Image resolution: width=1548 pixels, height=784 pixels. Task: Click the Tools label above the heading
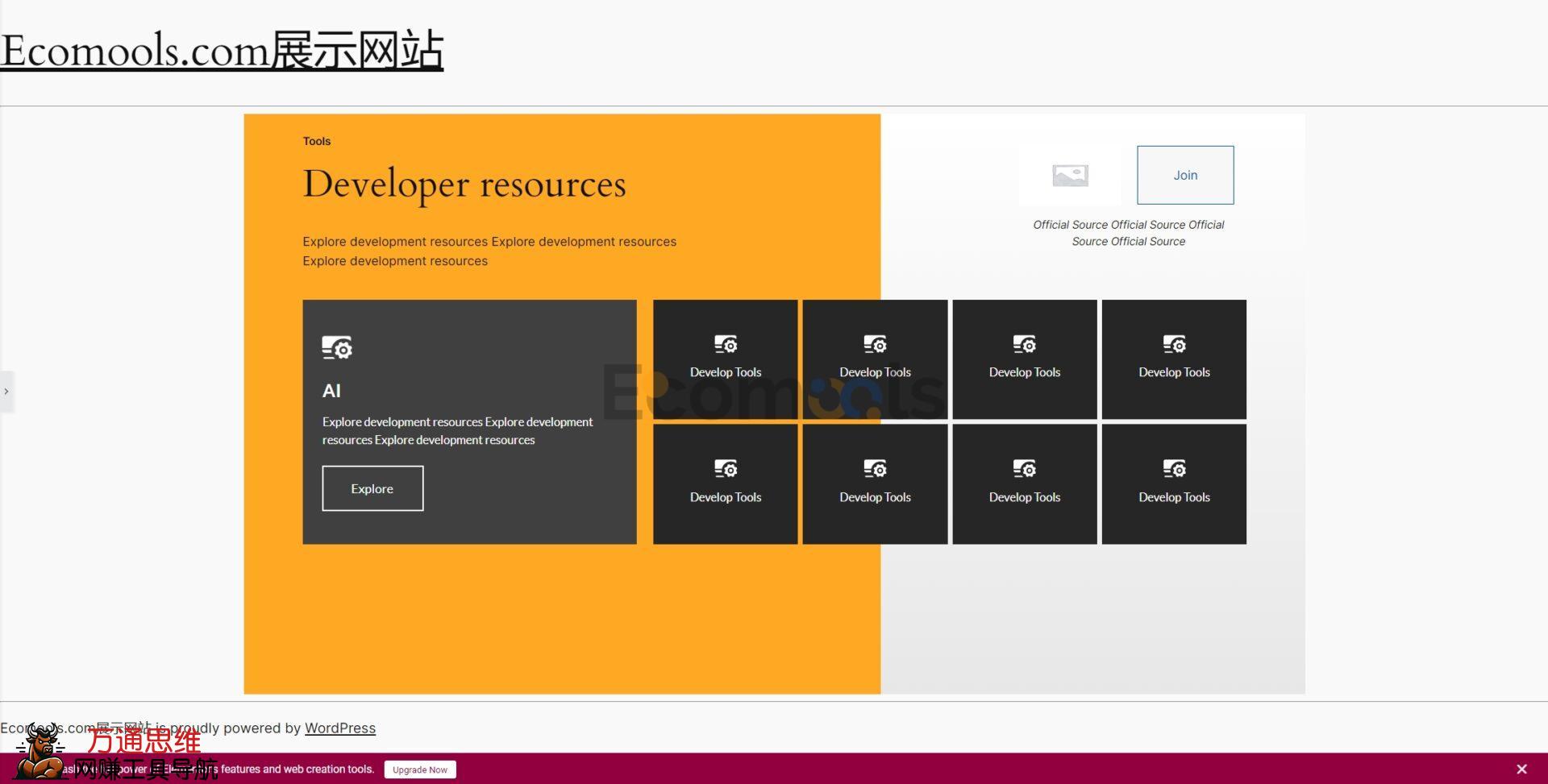click(316, 141)
